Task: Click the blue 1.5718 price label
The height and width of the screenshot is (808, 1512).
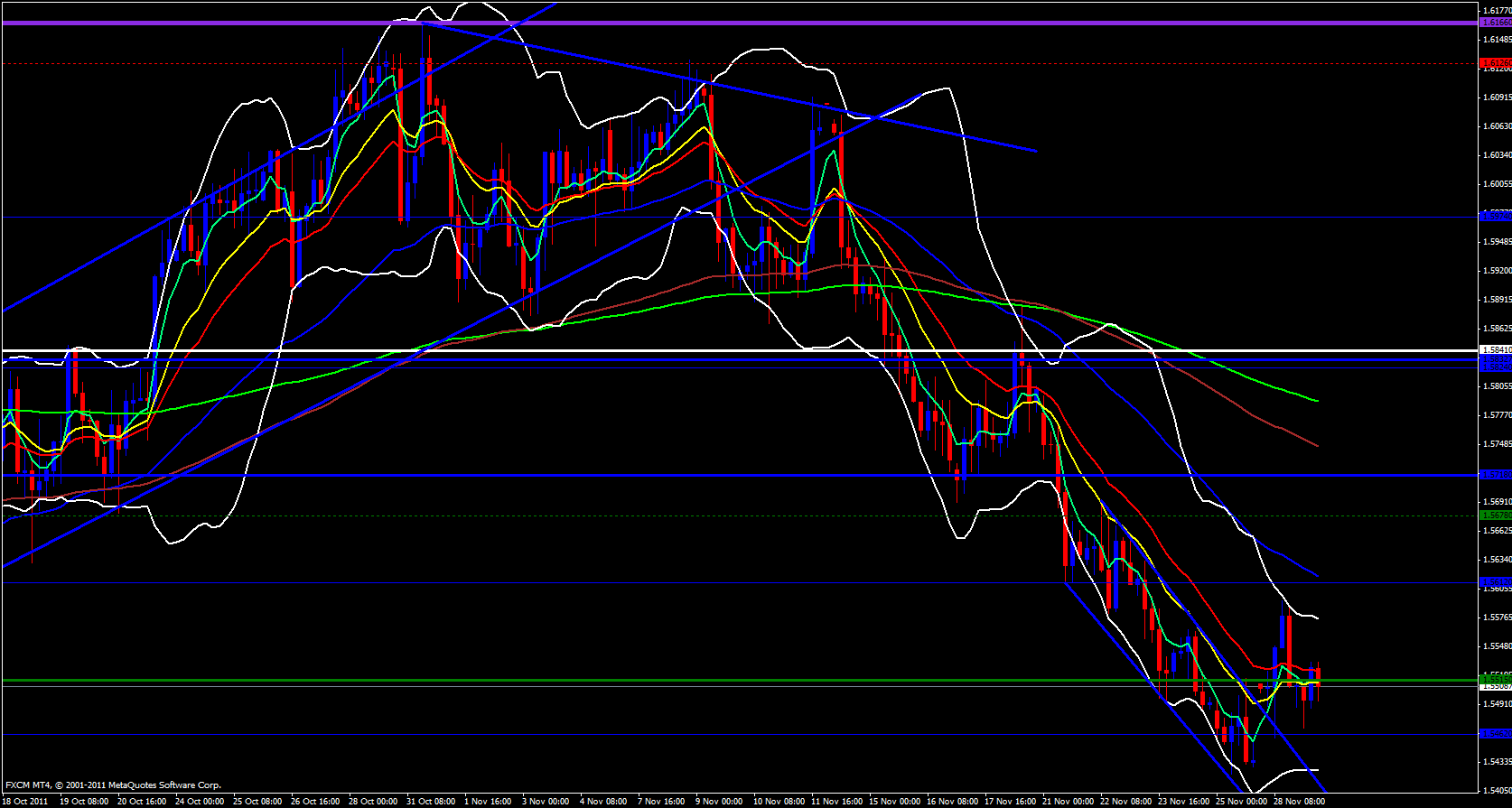Action: point(1495,475)
